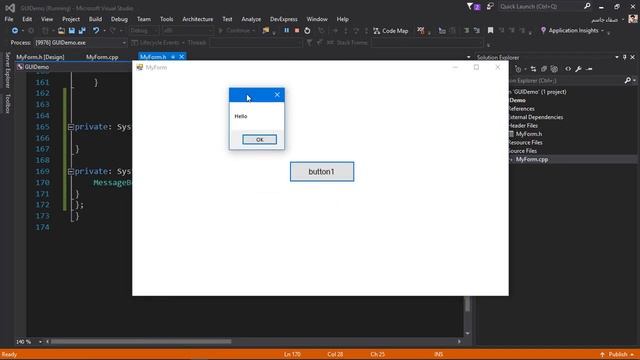Click the Undo toolbar icon
The width and height of the screenshot is (640, 360).
96,31
